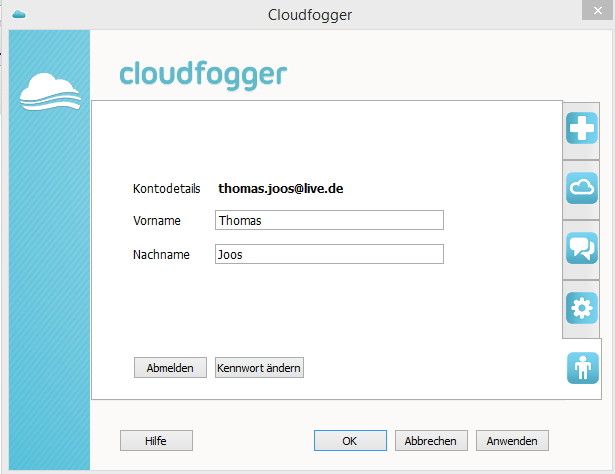Select the person account tab icon
The width and height of the screenshot is (615, 474).
[582, 368]
